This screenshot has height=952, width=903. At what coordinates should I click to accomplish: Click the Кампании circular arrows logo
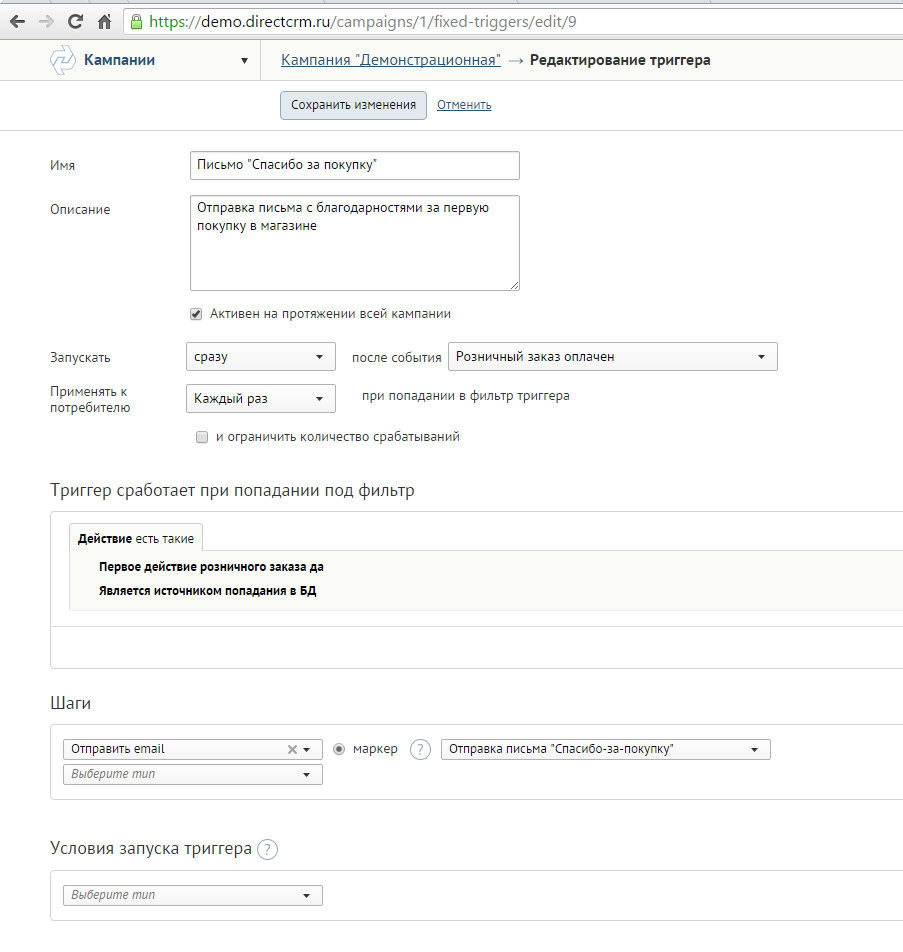(x=63, y=60)
